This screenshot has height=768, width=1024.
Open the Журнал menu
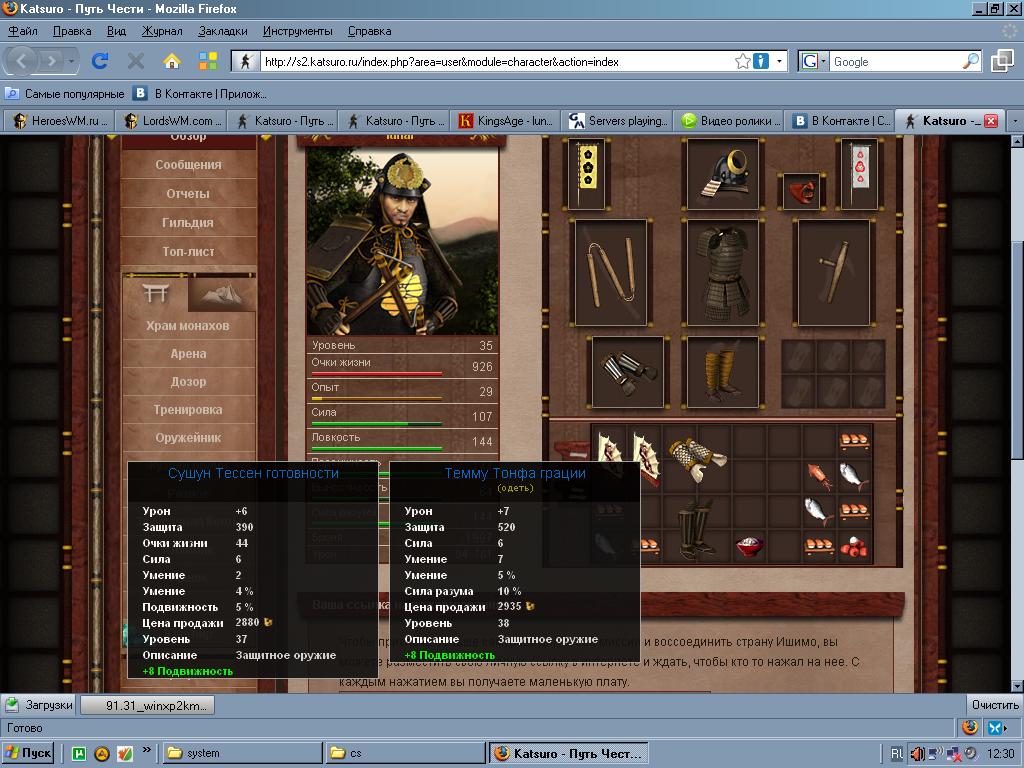[162, 31]
